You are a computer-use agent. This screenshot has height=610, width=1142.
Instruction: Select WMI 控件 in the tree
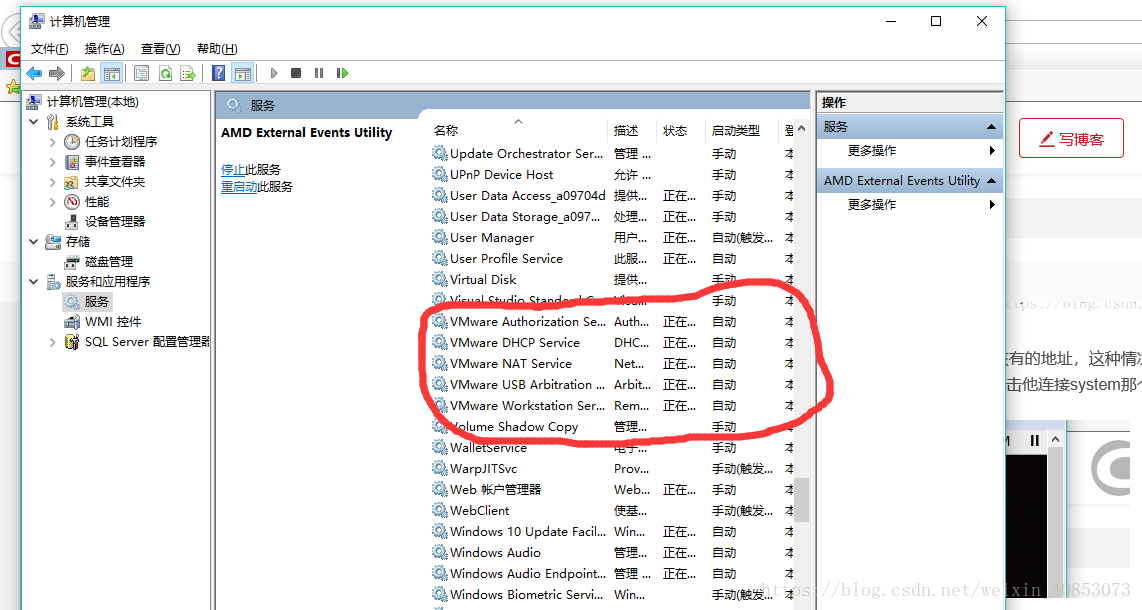(x=113, y=322)
